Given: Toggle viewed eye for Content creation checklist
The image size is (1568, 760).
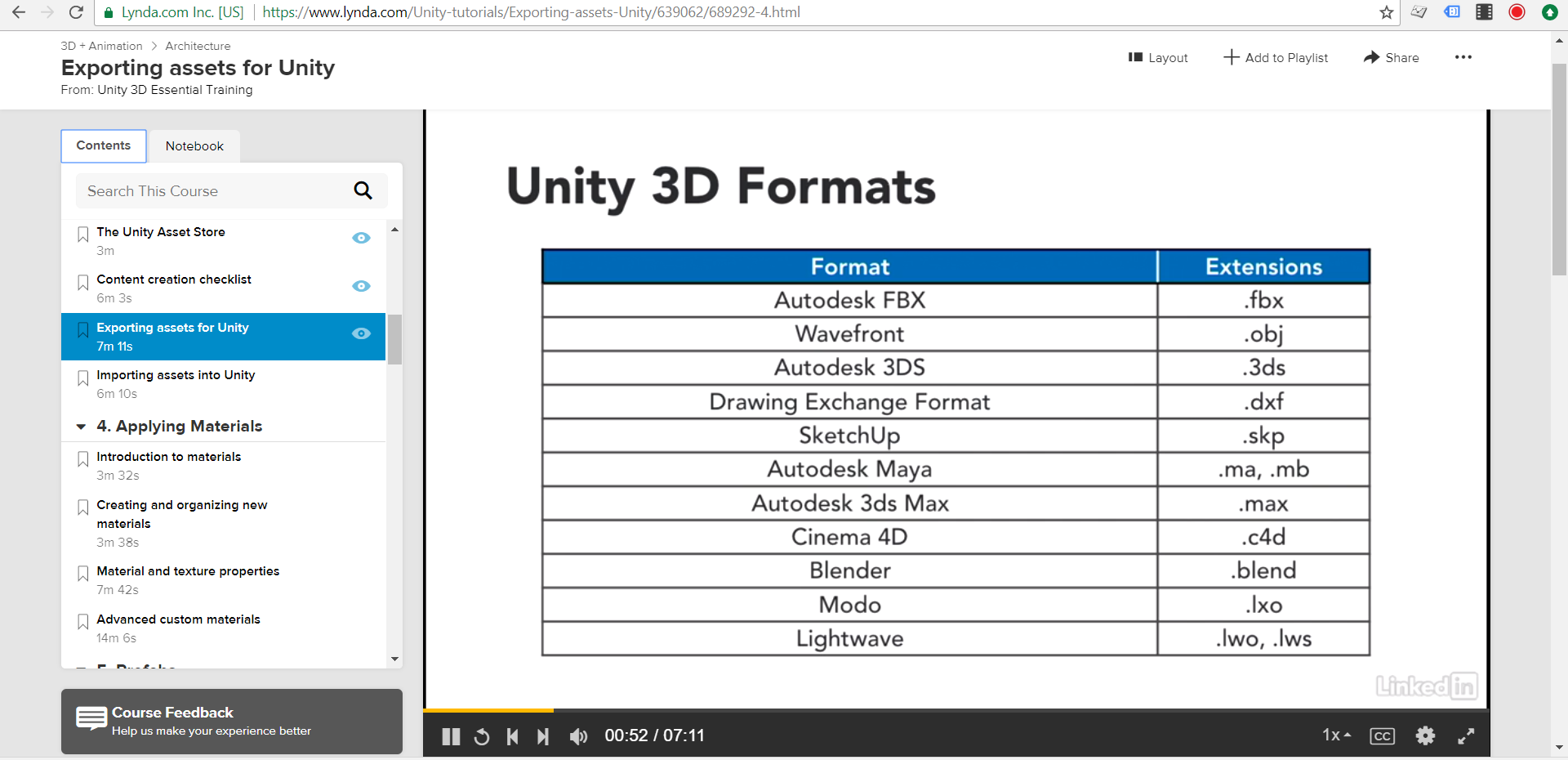Looking at the screenshot, I should coord(361,286).
